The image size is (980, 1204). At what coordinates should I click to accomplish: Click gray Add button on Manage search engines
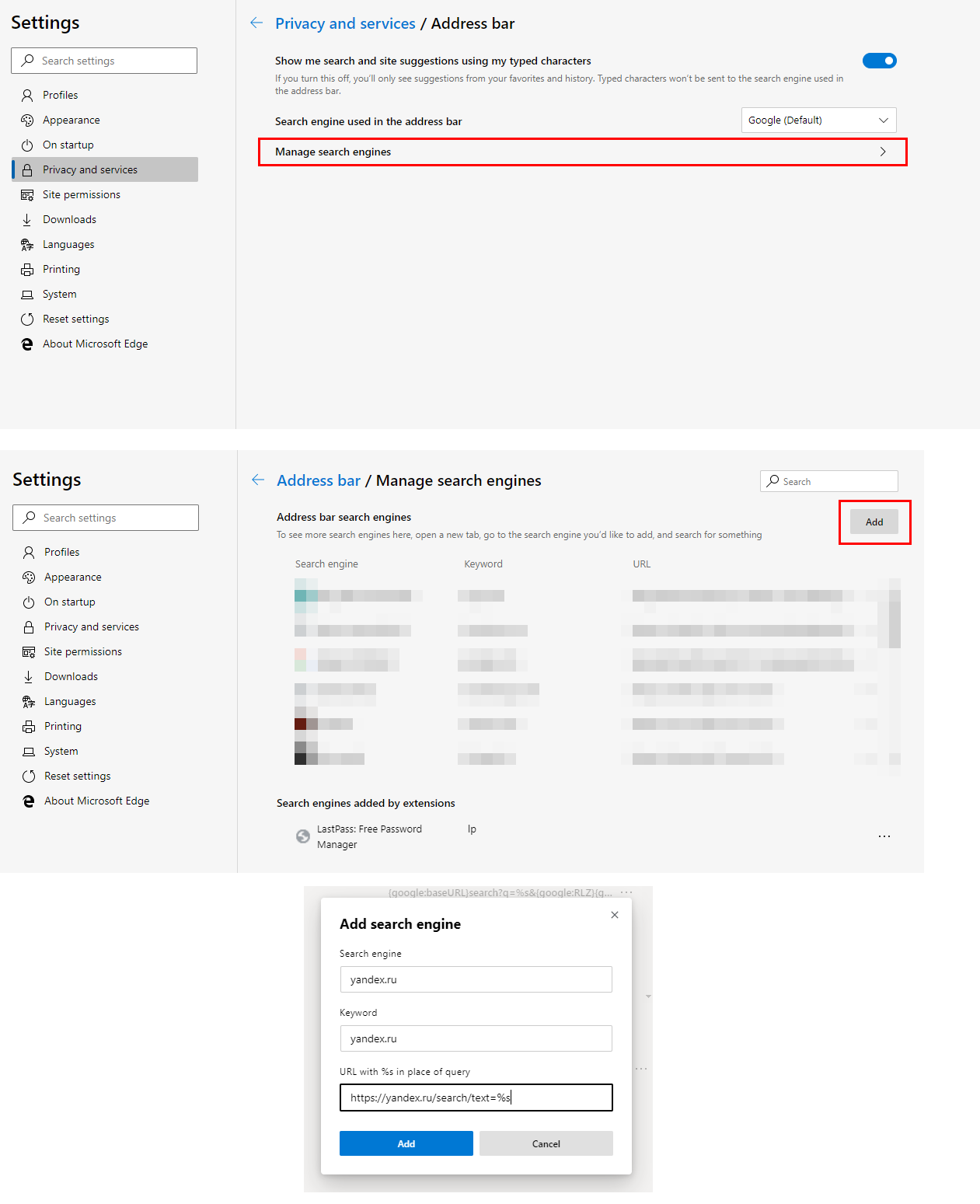874,522
